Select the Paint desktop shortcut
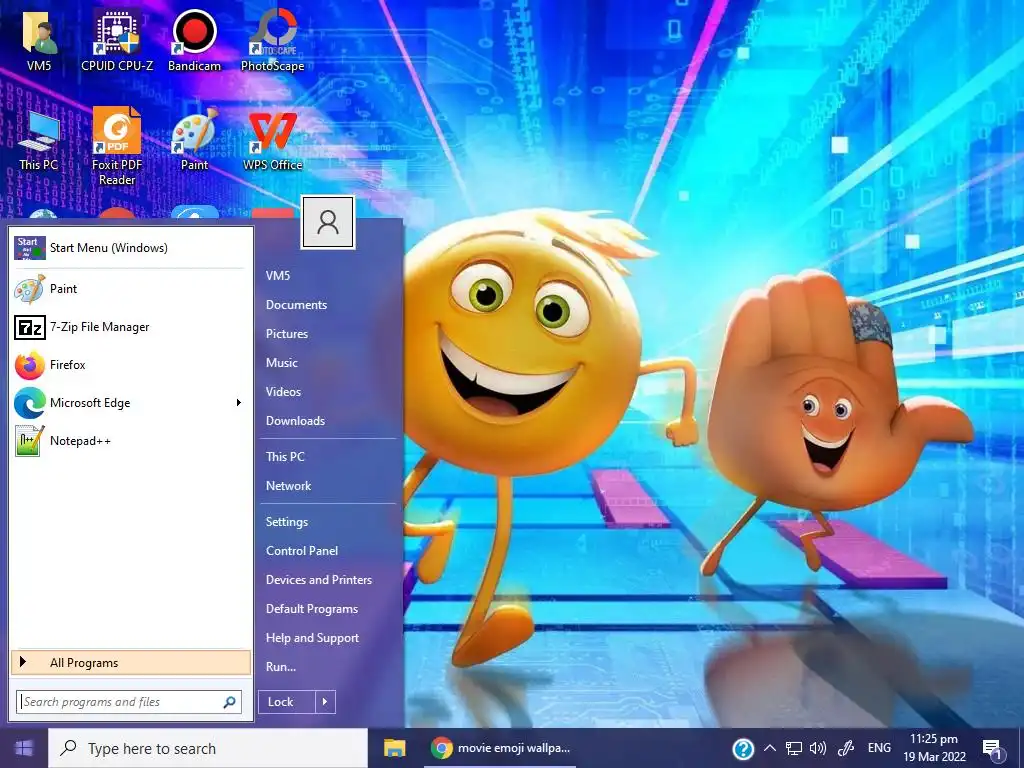This screenshot has width=1024, height=768. click(x=194, y=138)
